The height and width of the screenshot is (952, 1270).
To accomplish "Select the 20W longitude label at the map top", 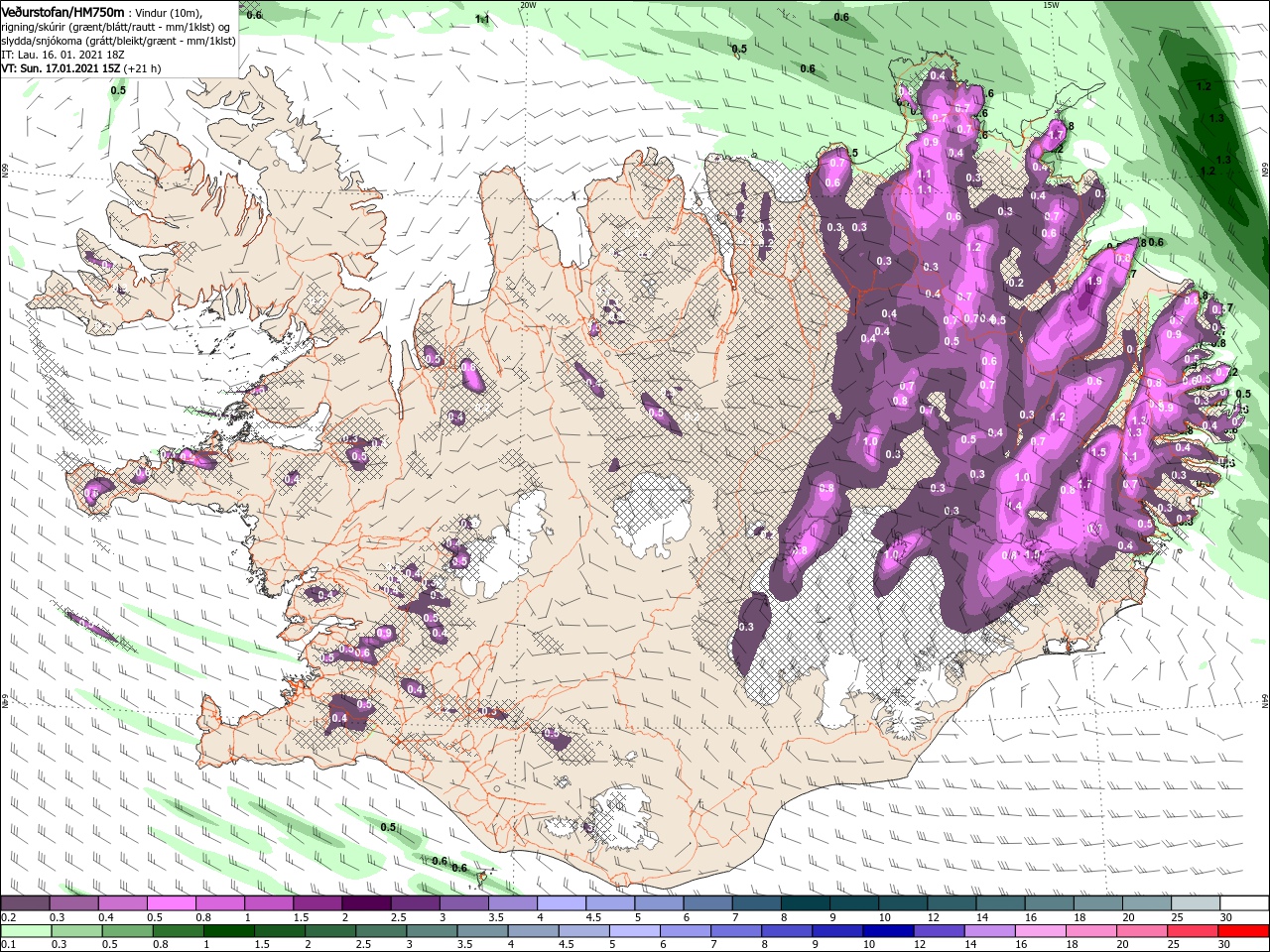I will (528, 5).
